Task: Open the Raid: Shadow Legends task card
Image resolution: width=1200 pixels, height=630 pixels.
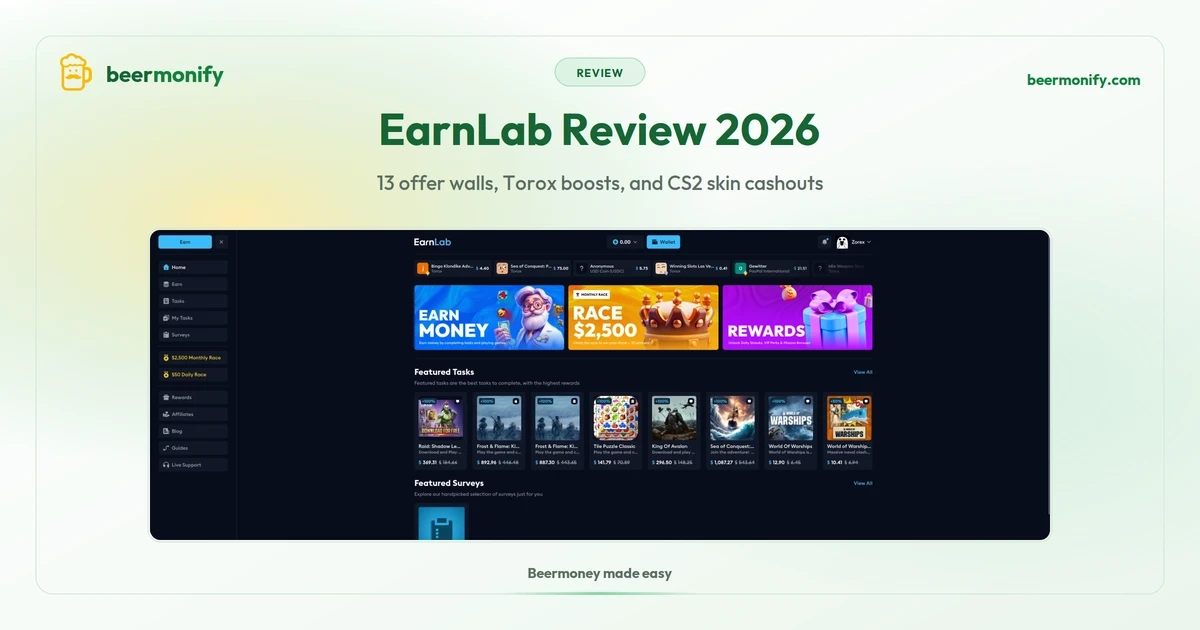Action: [x=440, y=431]
